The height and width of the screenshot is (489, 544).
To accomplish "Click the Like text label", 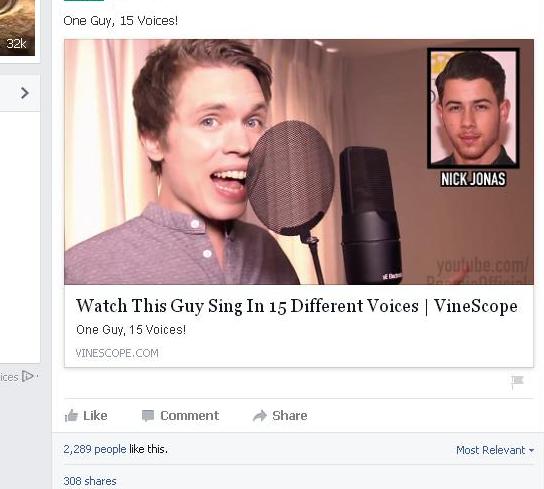I will coord(95,415).
